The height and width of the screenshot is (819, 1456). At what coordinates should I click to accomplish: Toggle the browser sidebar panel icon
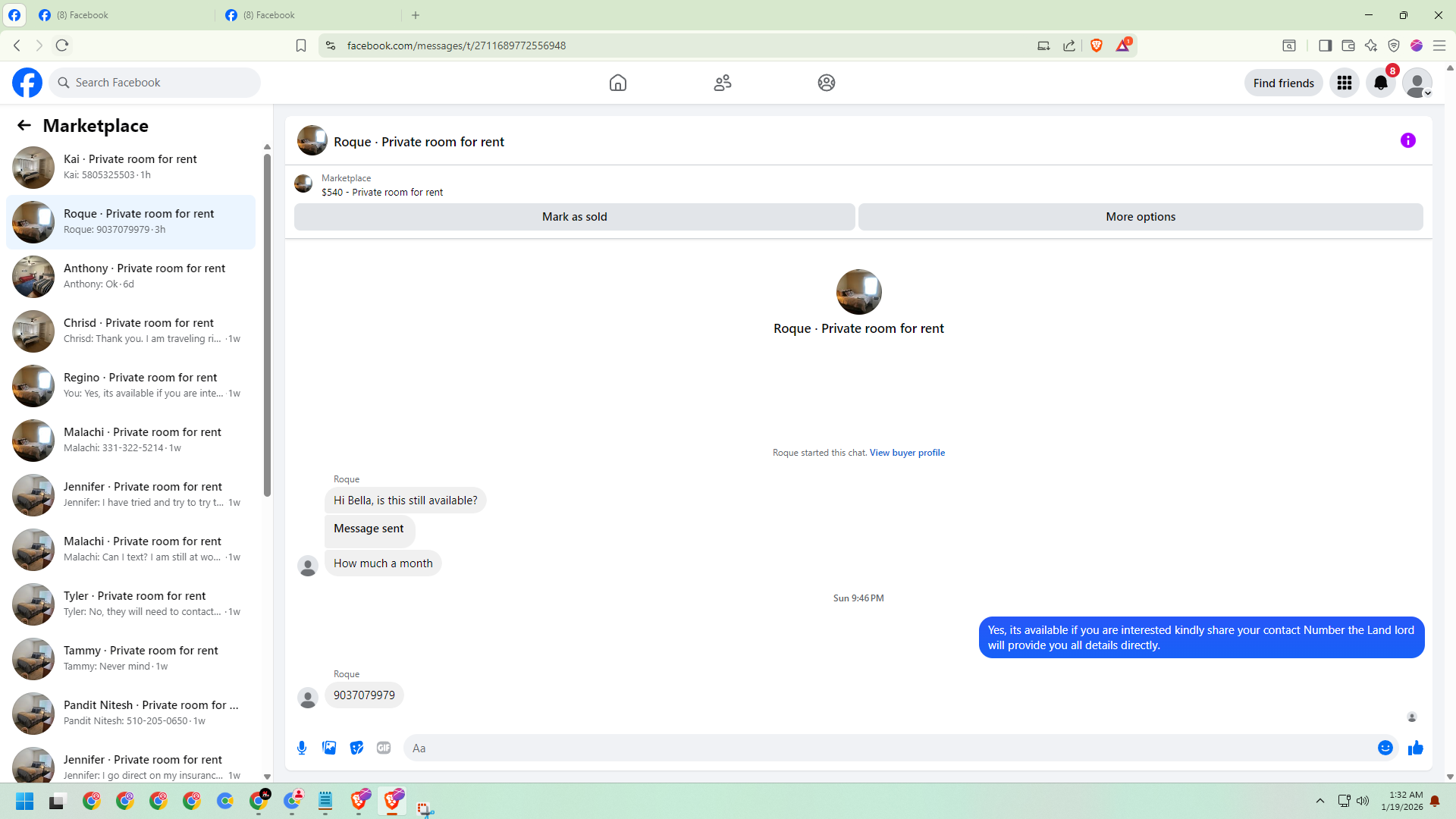(x=1325, y=45)
